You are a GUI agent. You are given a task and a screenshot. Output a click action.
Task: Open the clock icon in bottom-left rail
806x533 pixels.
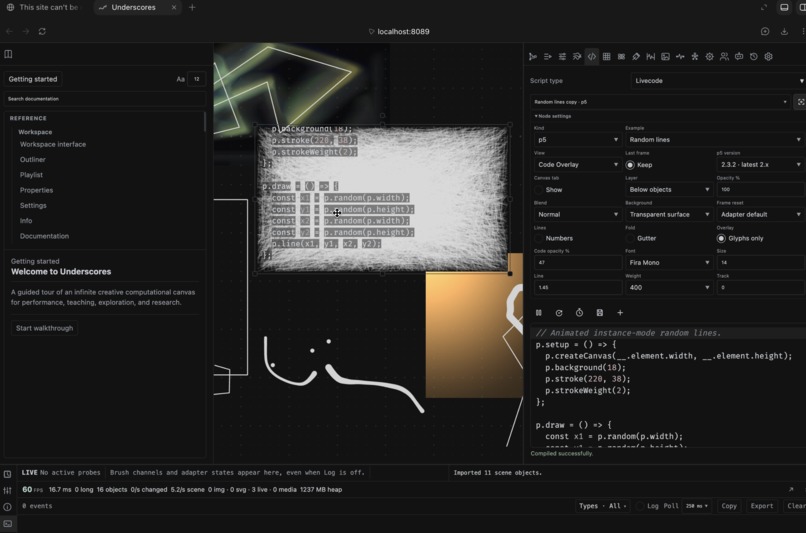(7, 474)
